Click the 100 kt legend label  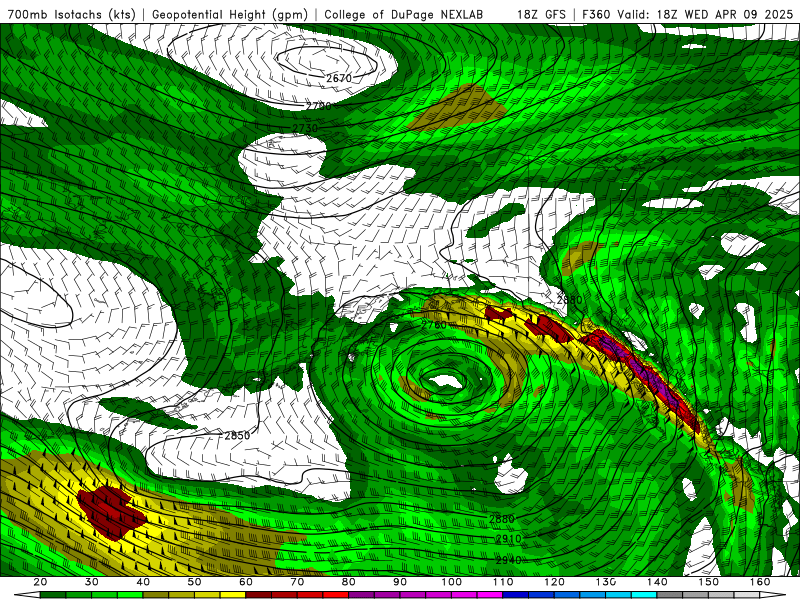452,582
